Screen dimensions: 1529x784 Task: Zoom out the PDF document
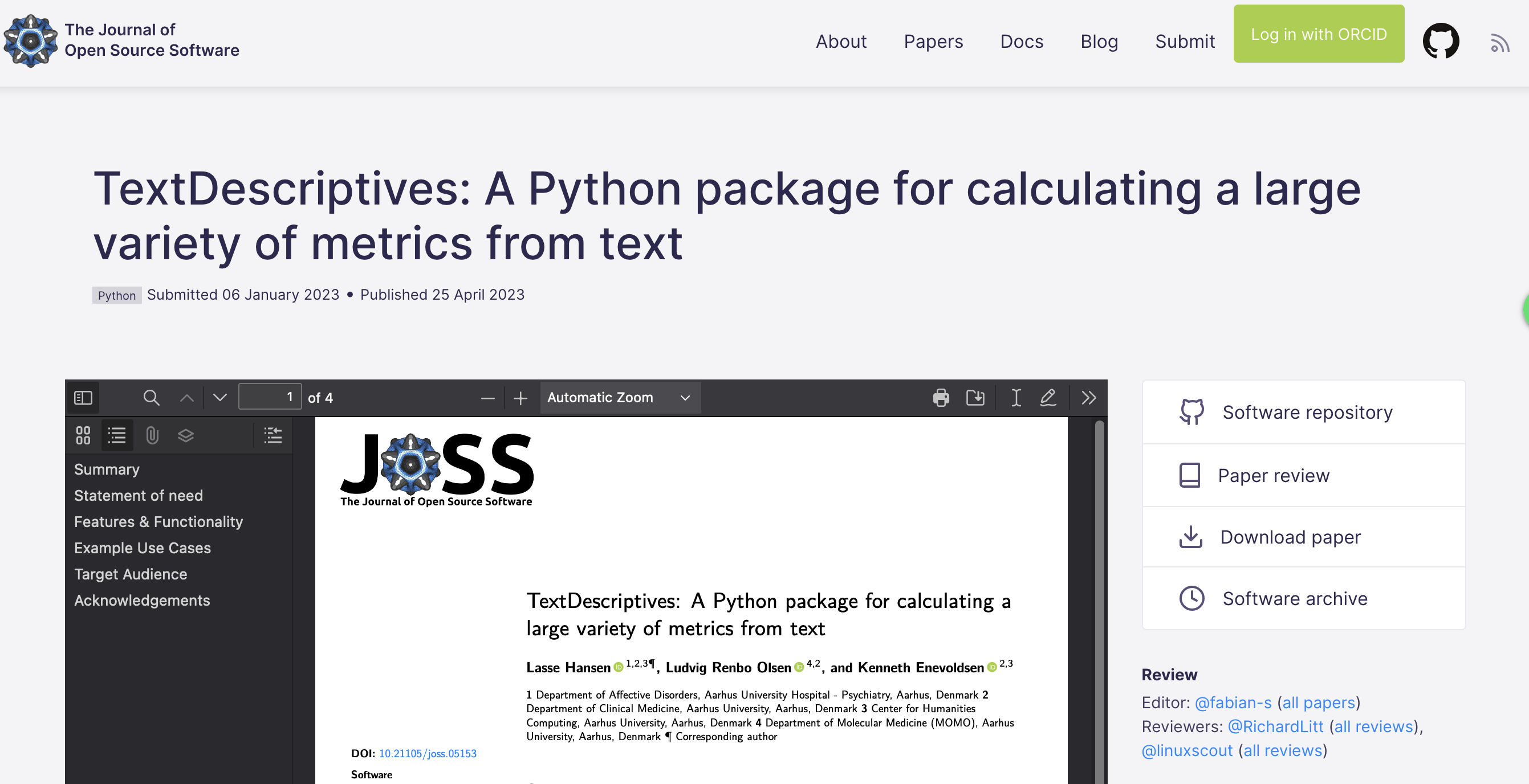point(487,398)
